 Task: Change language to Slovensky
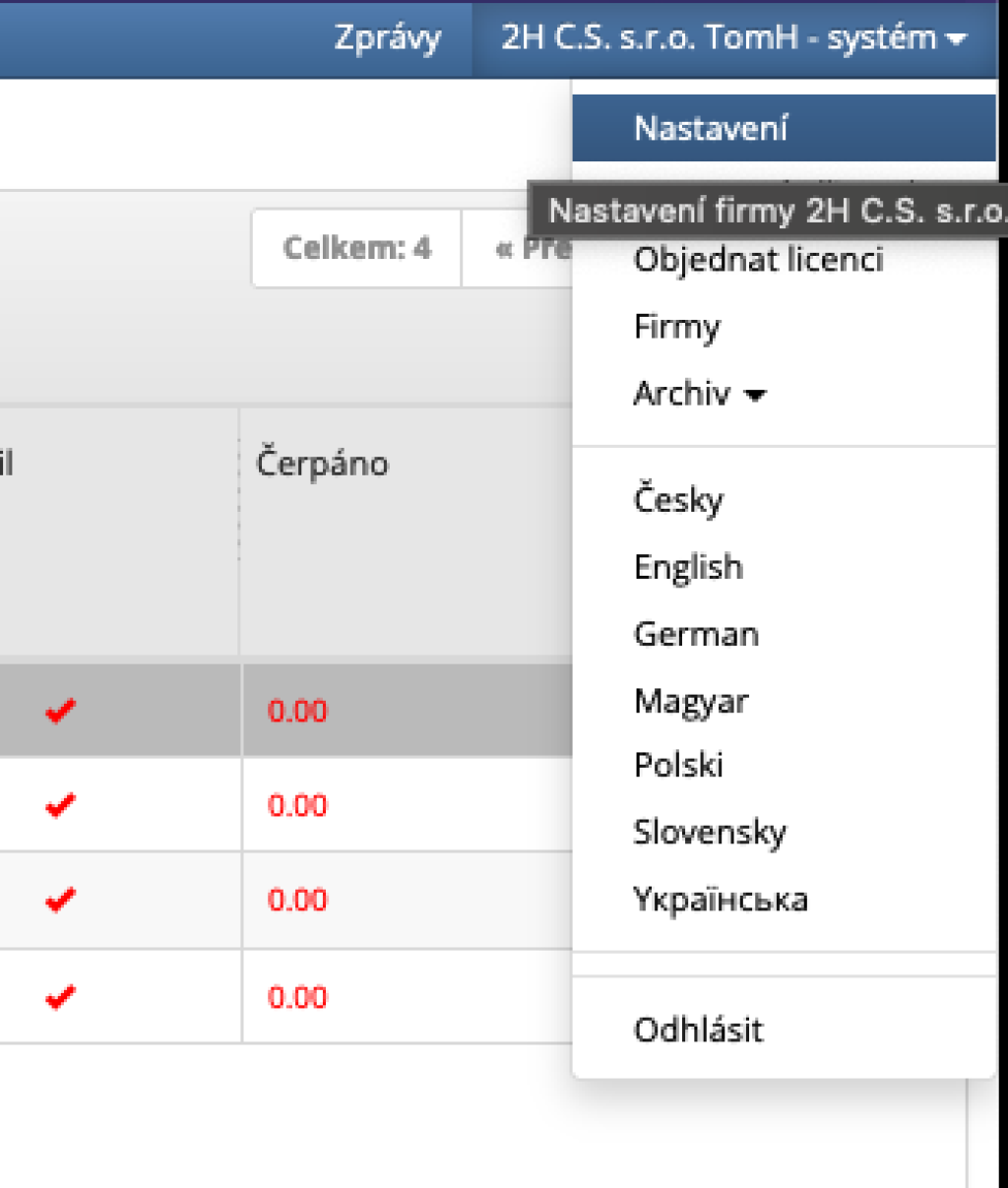click(709, 833)
